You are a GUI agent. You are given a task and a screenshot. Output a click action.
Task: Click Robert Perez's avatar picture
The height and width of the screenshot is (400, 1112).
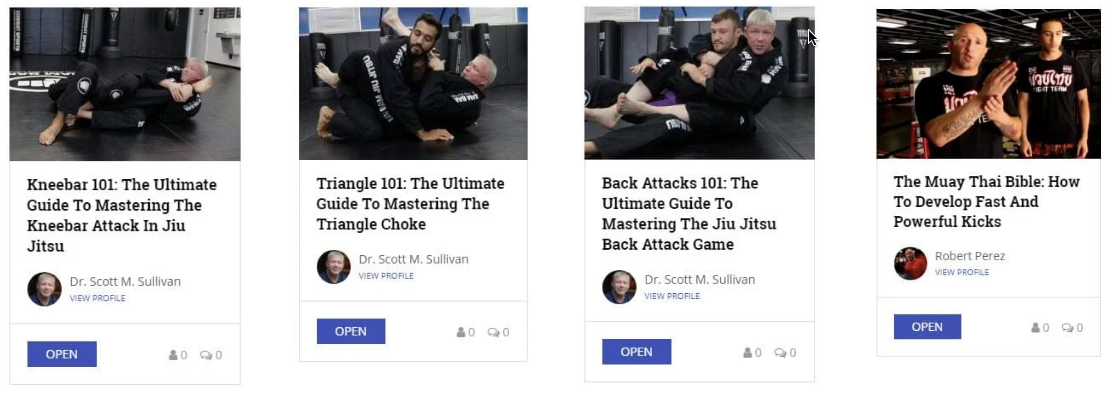click(911, 264)
